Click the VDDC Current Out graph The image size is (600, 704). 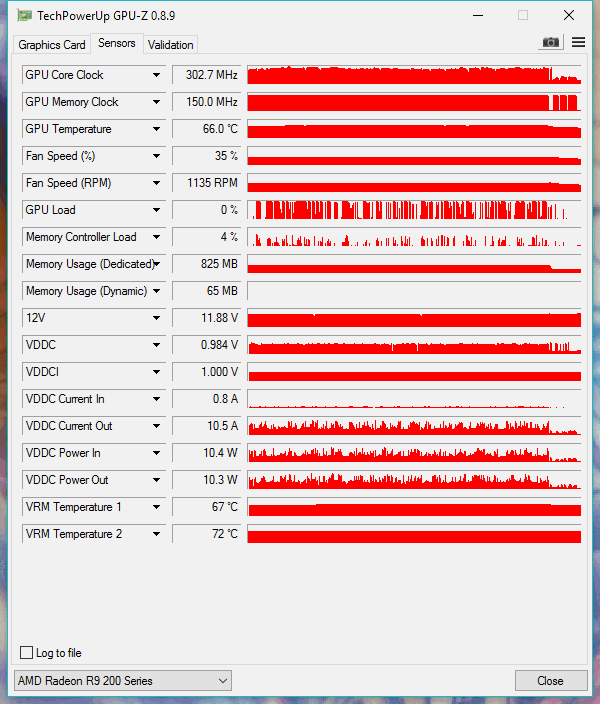[x=414, y=426]
